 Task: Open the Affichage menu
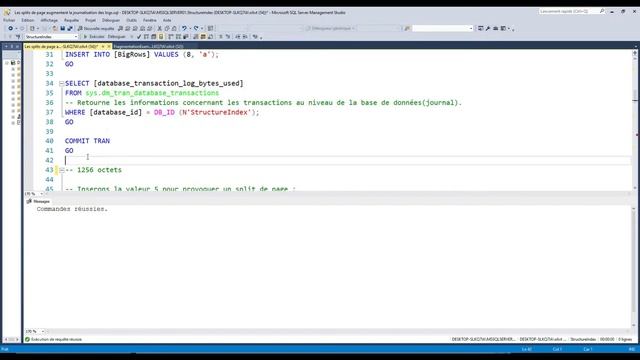point(49,20)
